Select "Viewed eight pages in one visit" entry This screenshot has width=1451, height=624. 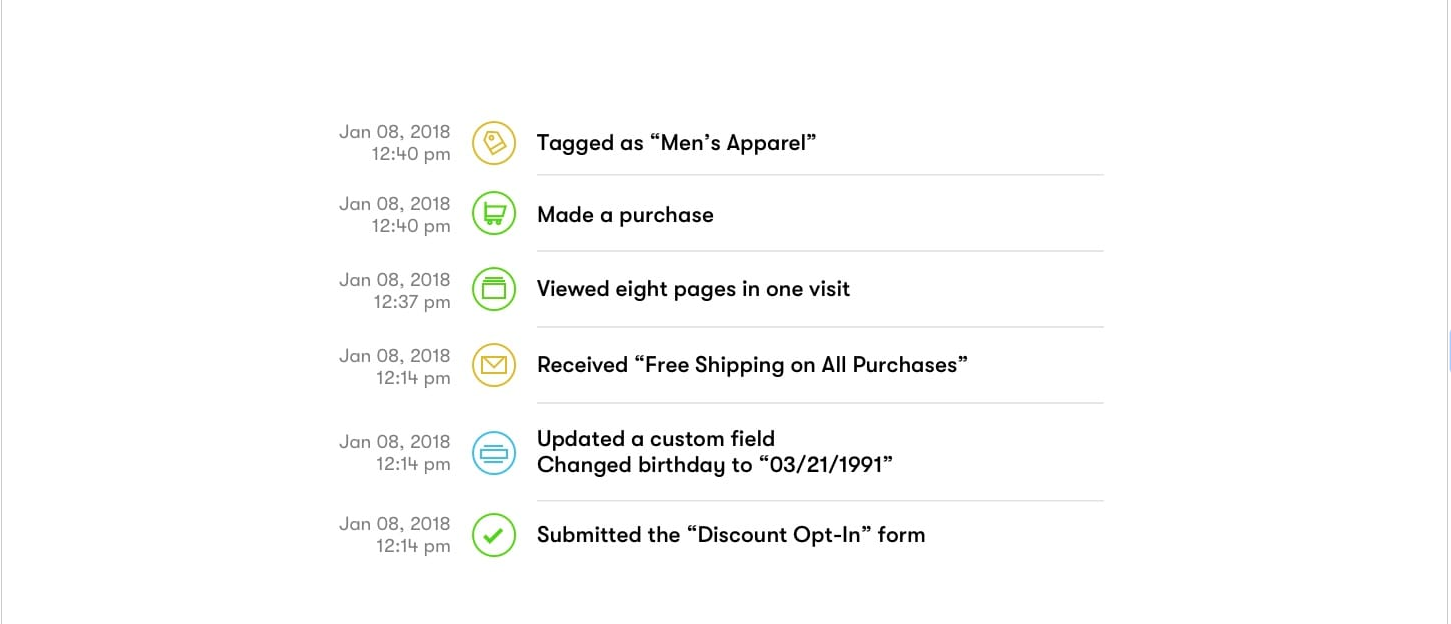[x=693, y=289]
